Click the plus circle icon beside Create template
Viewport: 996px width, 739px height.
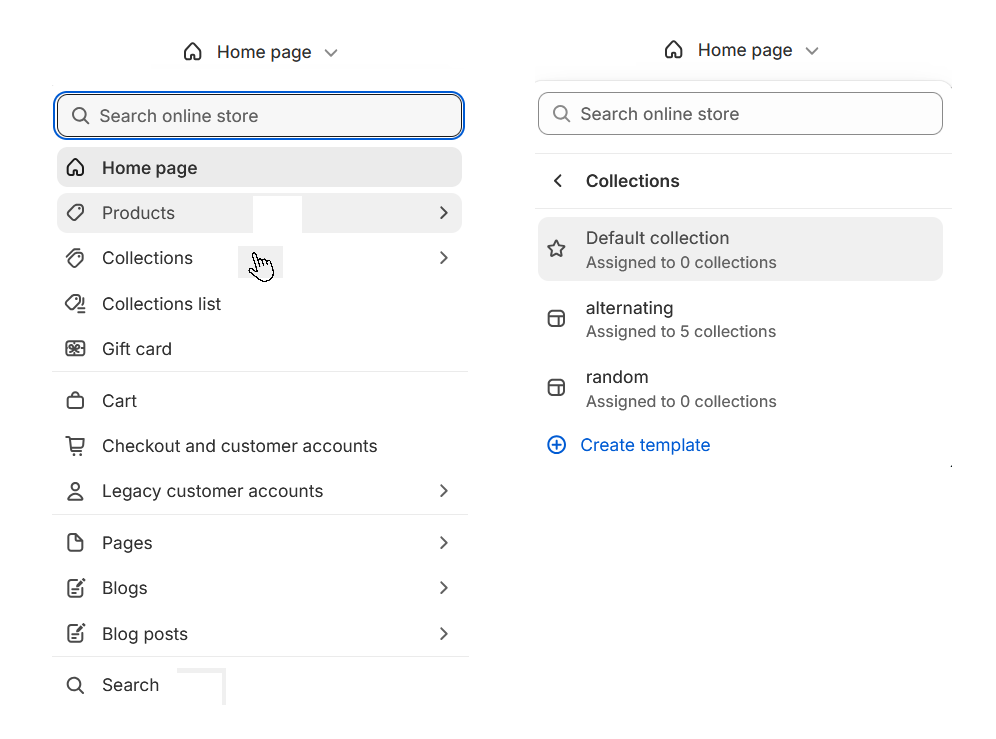[556, 445]
